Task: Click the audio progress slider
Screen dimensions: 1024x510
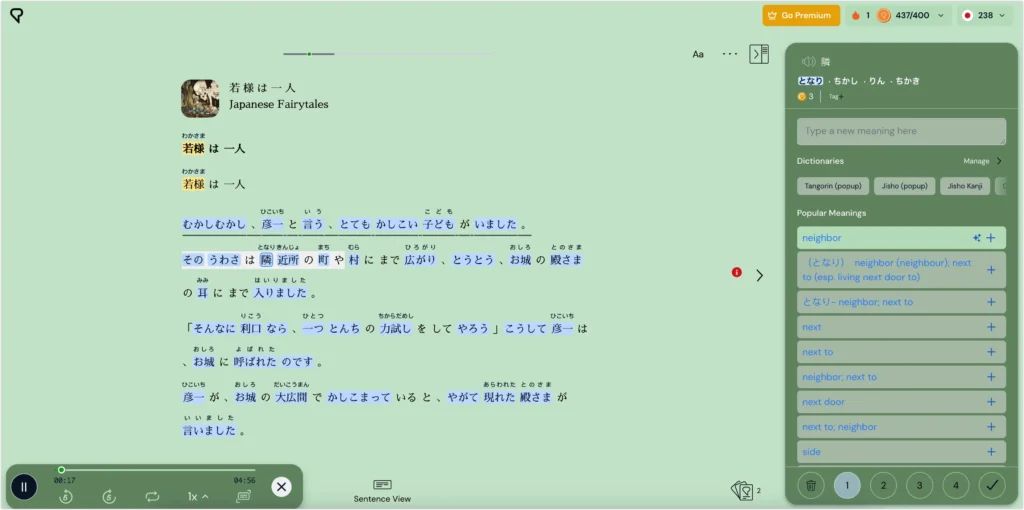Action: pyautogui.click(x=155, y=470)
